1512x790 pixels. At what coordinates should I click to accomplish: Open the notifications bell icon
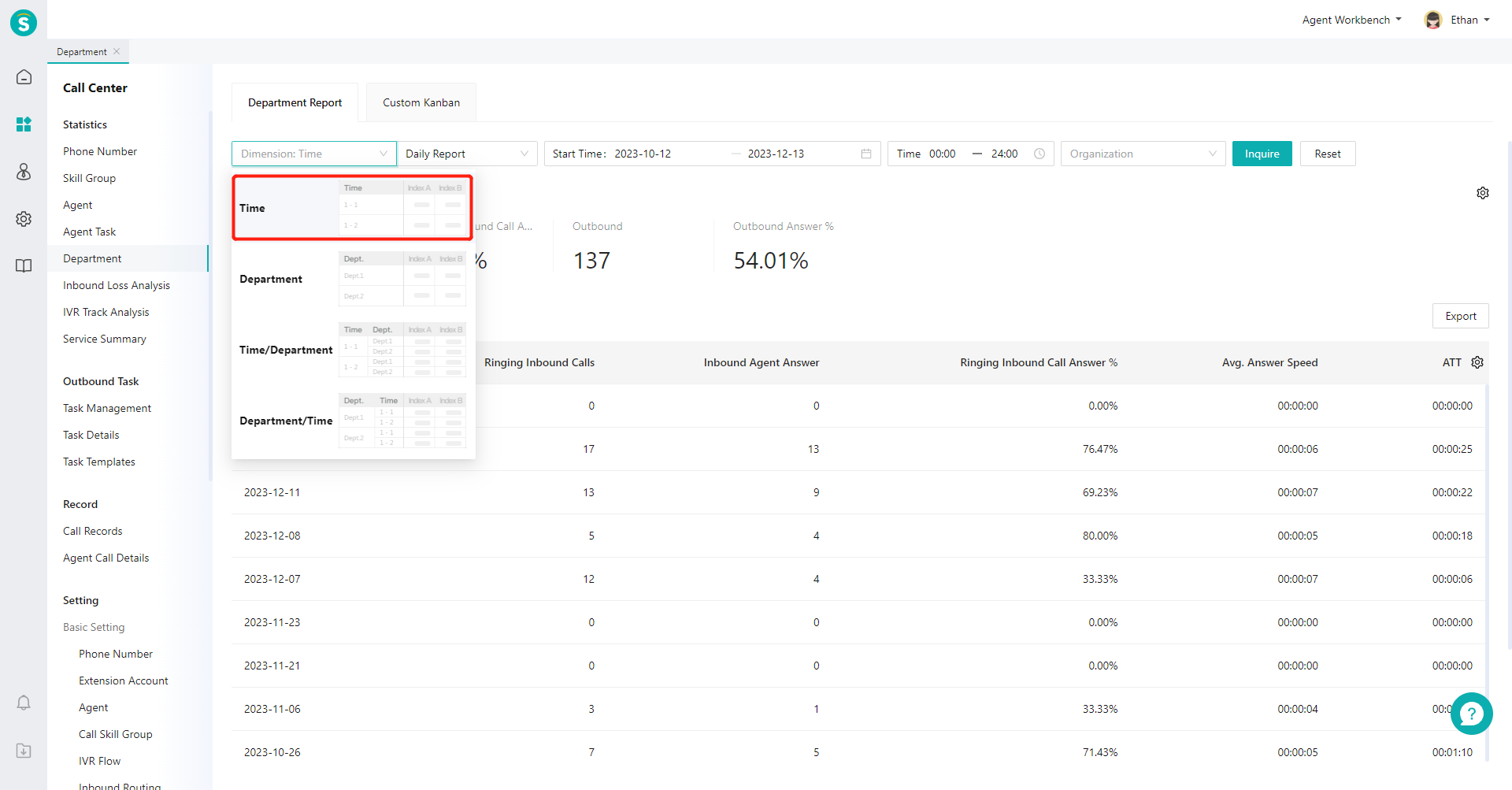point(24,703)
